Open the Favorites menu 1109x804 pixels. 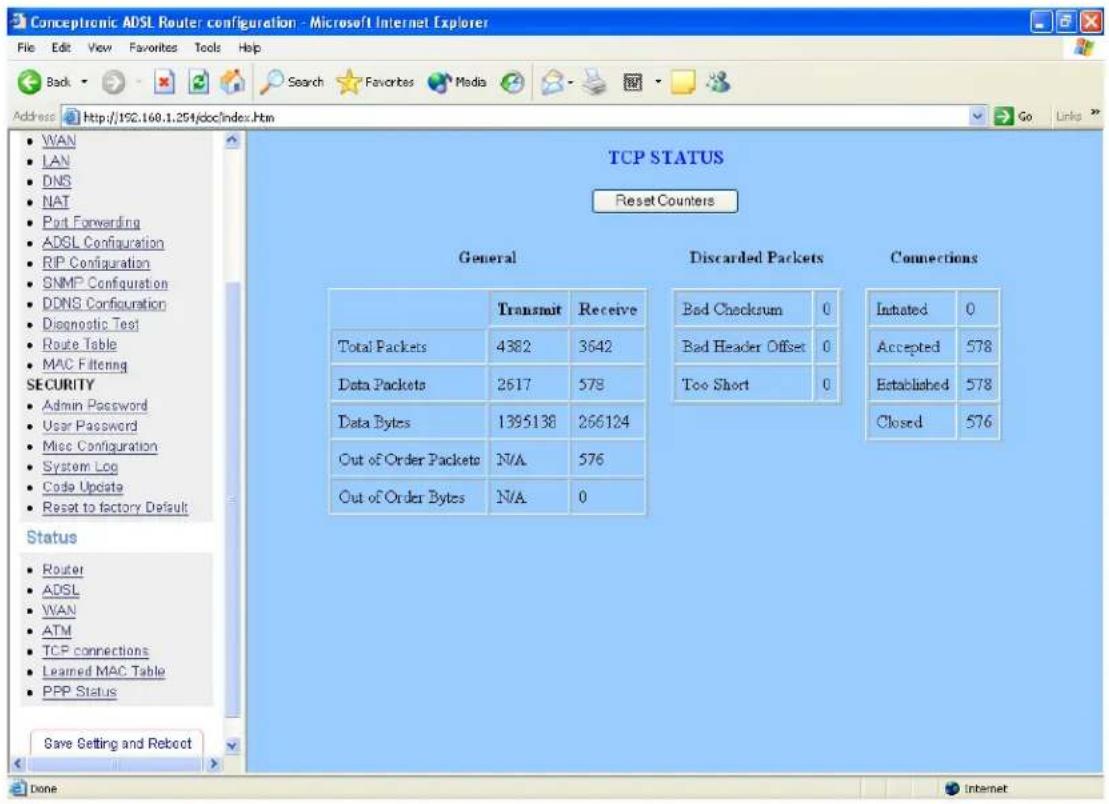coord(153,47)
